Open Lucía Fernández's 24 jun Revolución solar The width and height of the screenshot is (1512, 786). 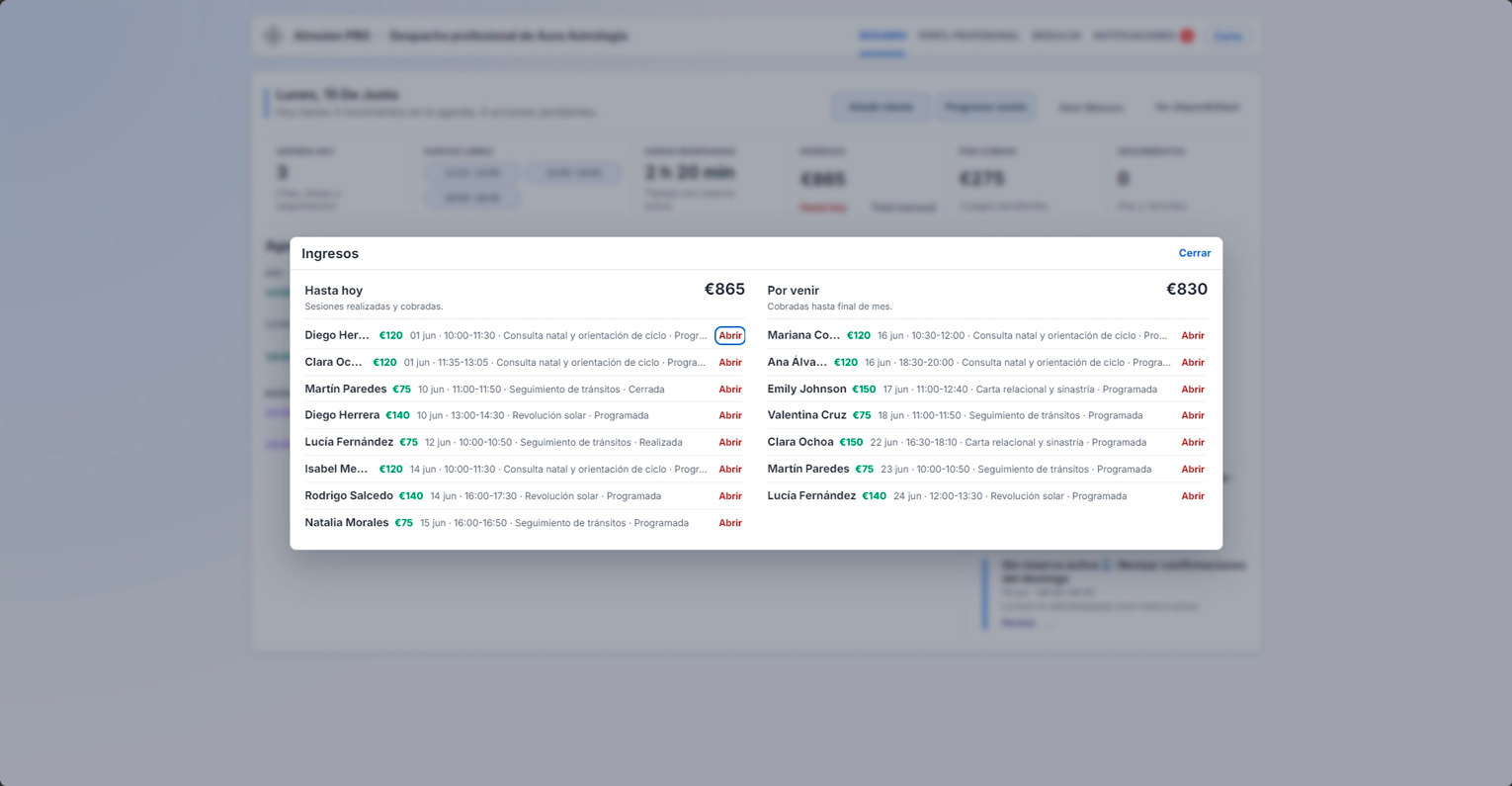pyautogui.click(x=1193, y=496)
